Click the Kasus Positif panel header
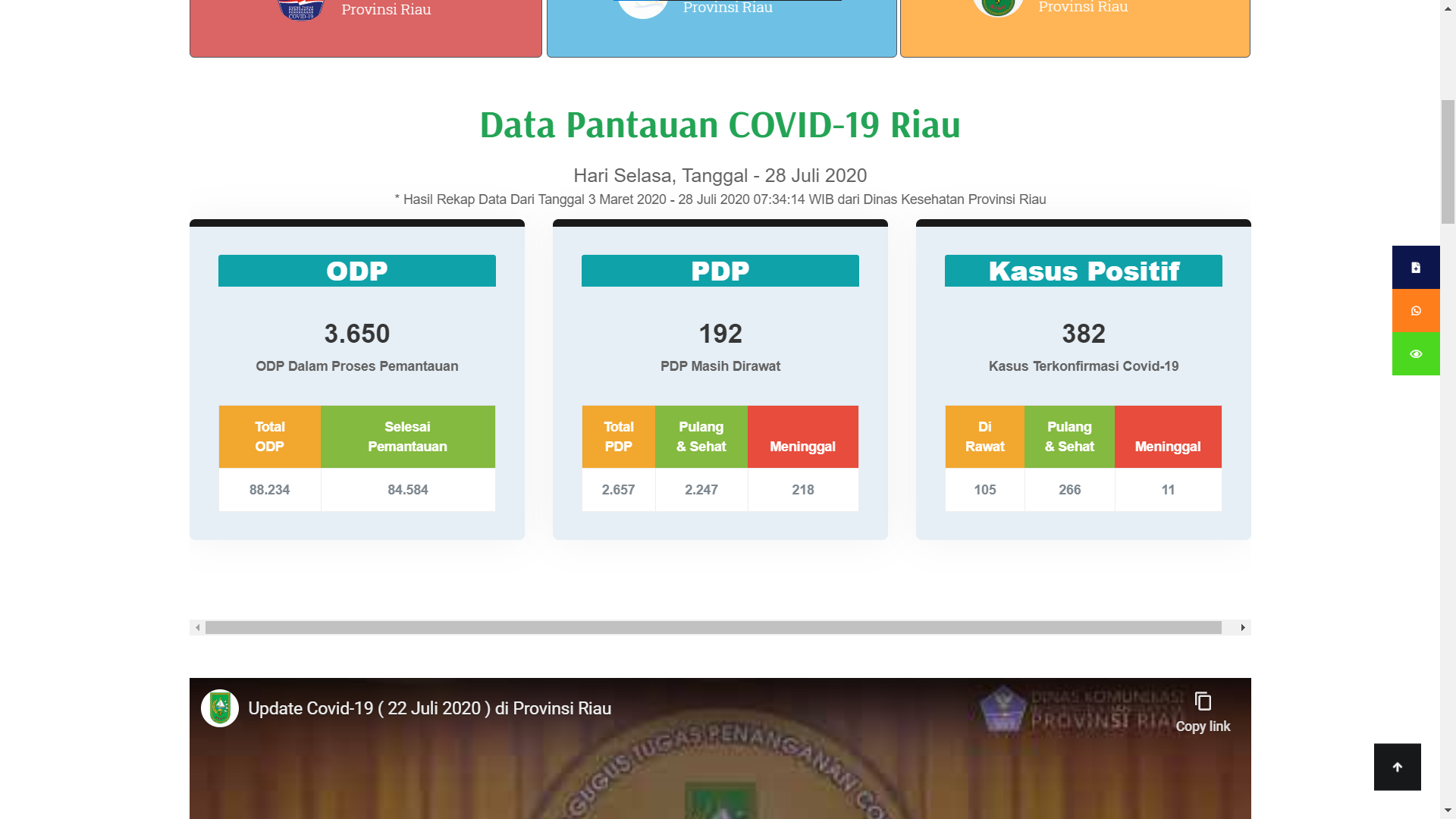 (x=1083, y=271)
